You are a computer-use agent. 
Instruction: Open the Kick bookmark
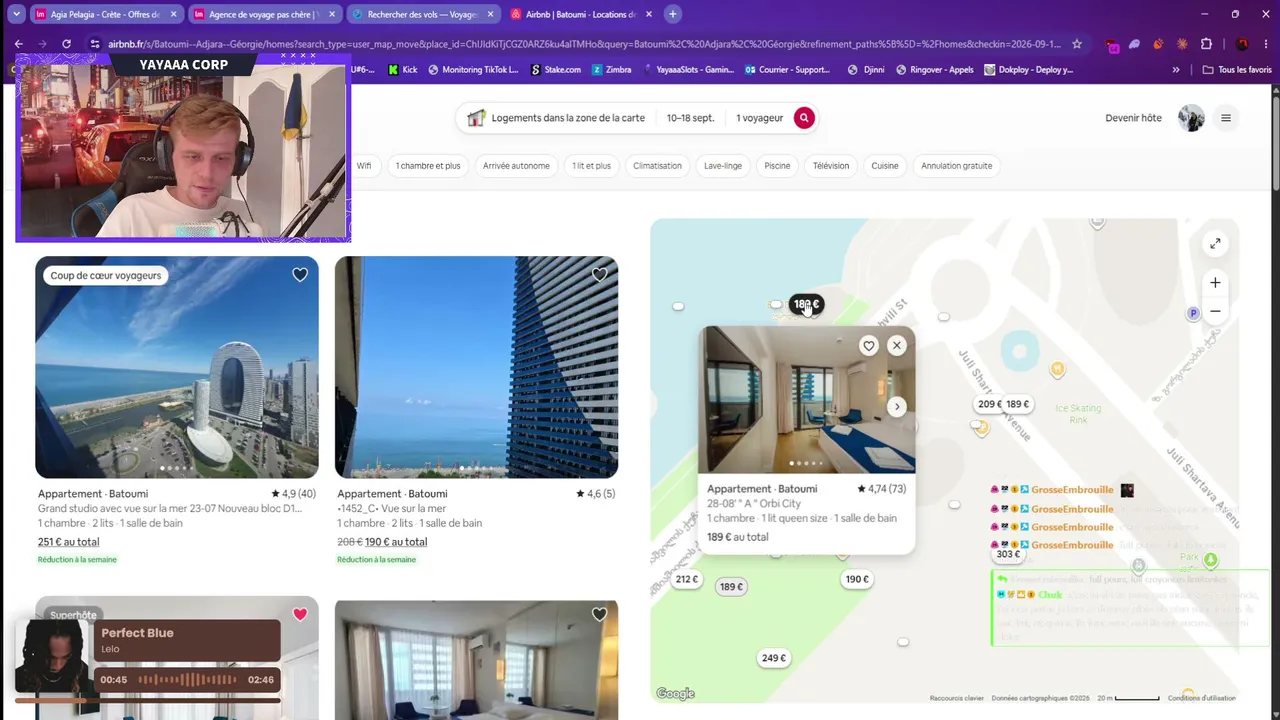point(403,70)
